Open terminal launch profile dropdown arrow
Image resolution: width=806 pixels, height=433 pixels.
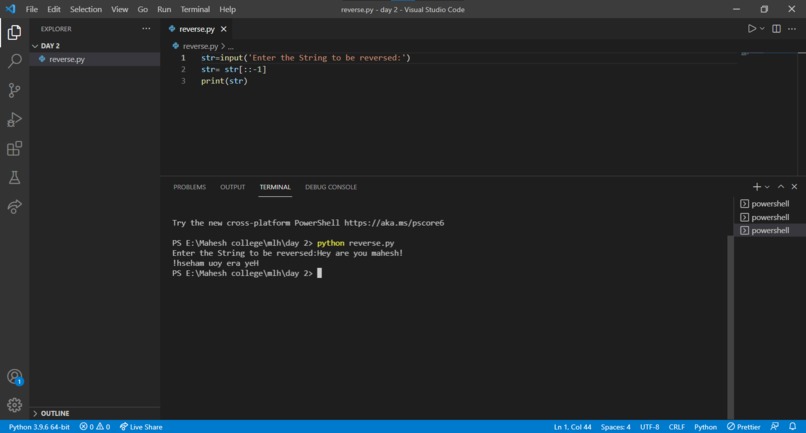point(767,187)
